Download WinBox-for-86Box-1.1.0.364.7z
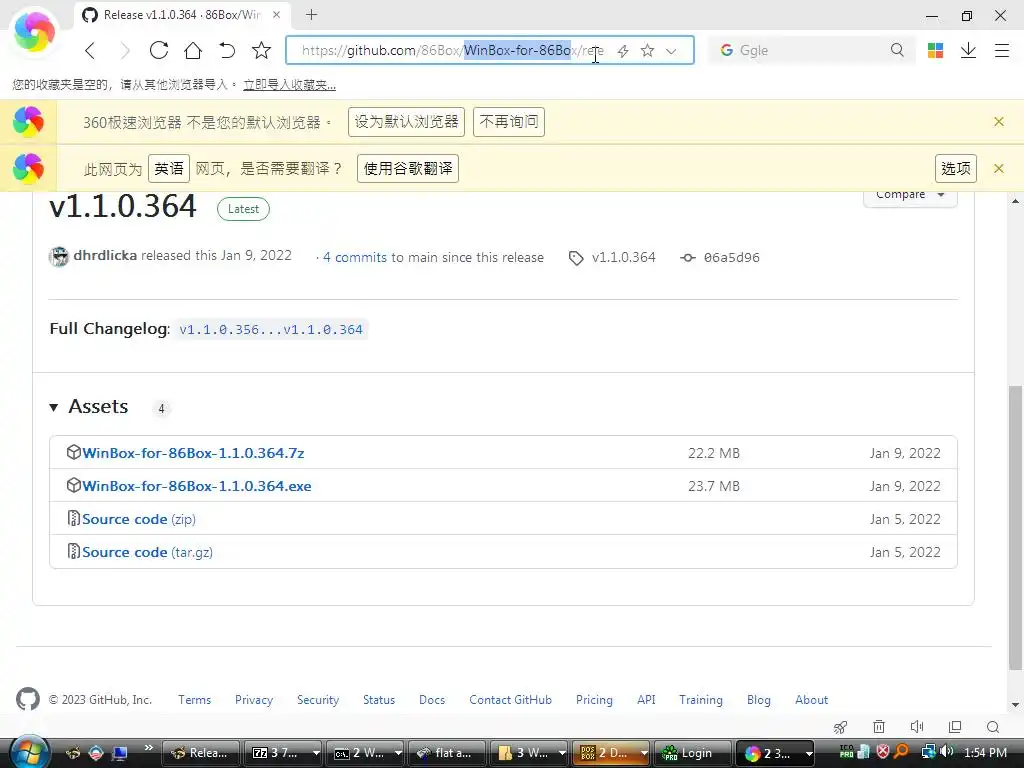The image size is (1024, 768). [x=193, y=453]
